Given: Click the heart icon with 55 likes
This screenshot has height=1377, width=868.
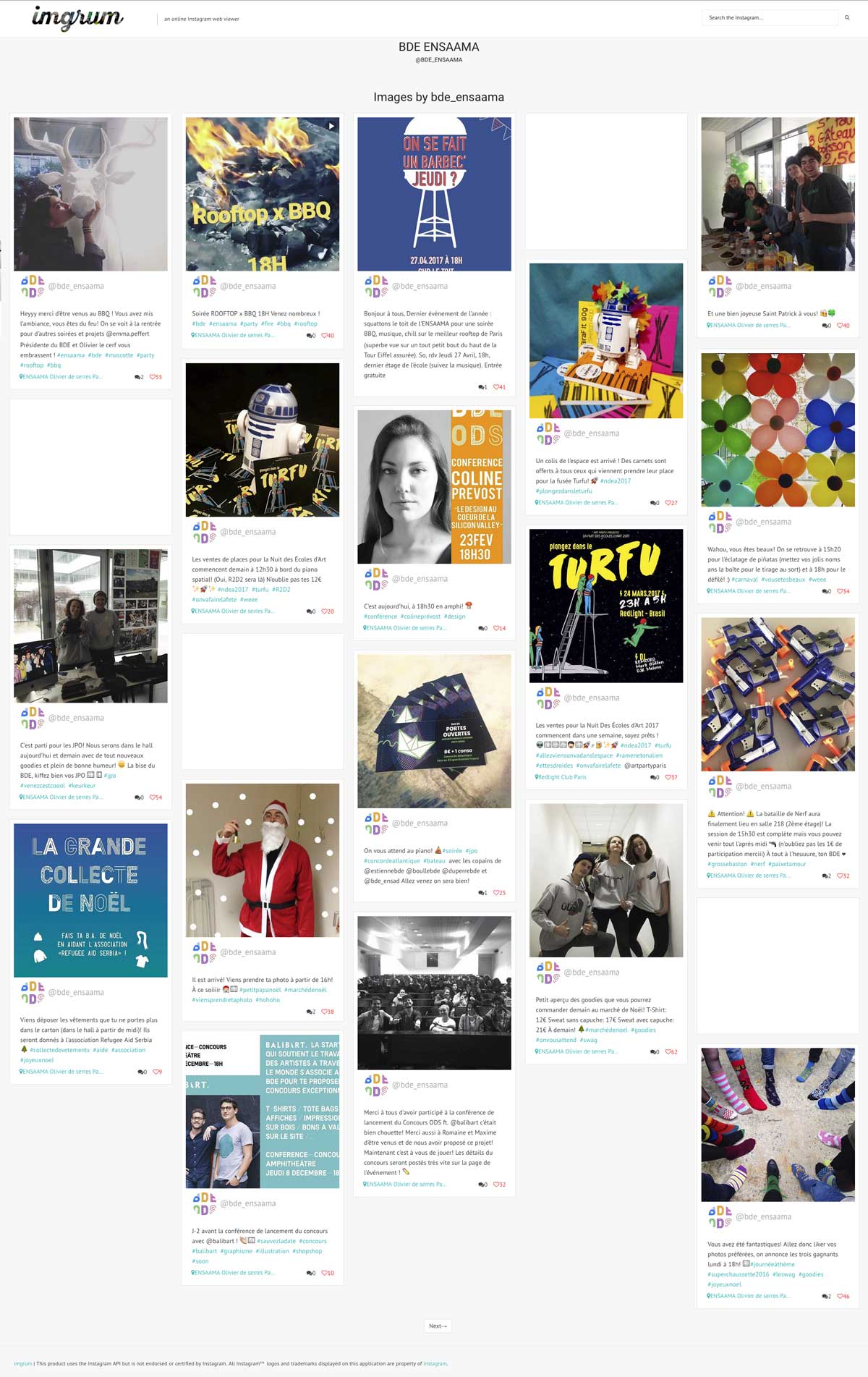Looking at the screenshot, I should (153, 377).
